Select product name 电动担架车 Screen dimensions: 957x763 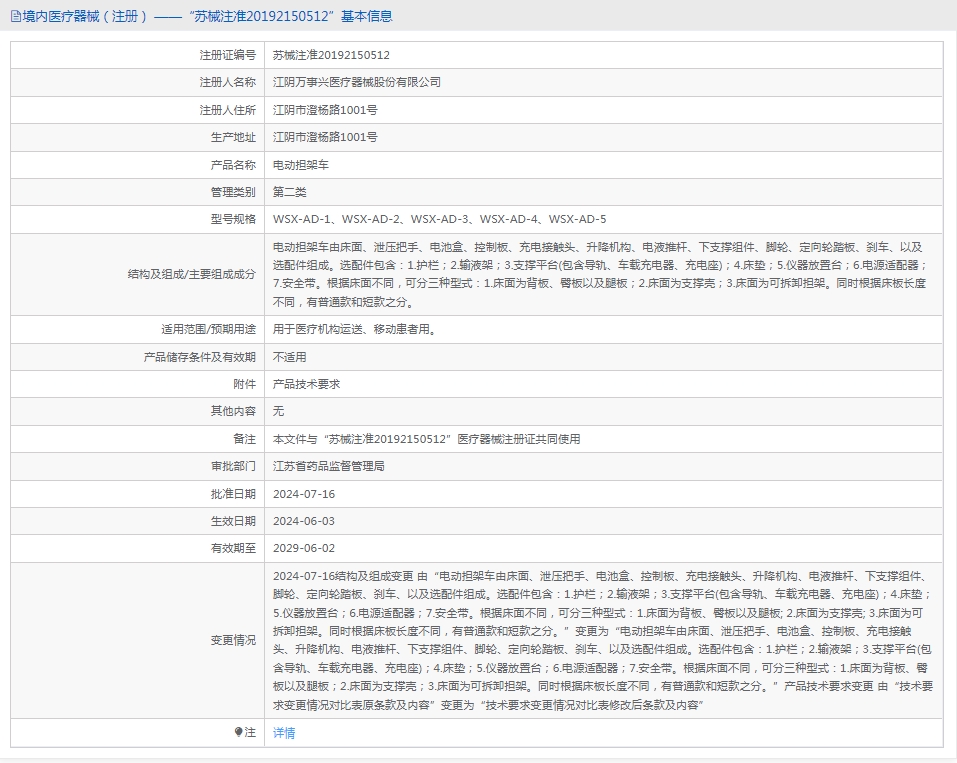(300, 165)
